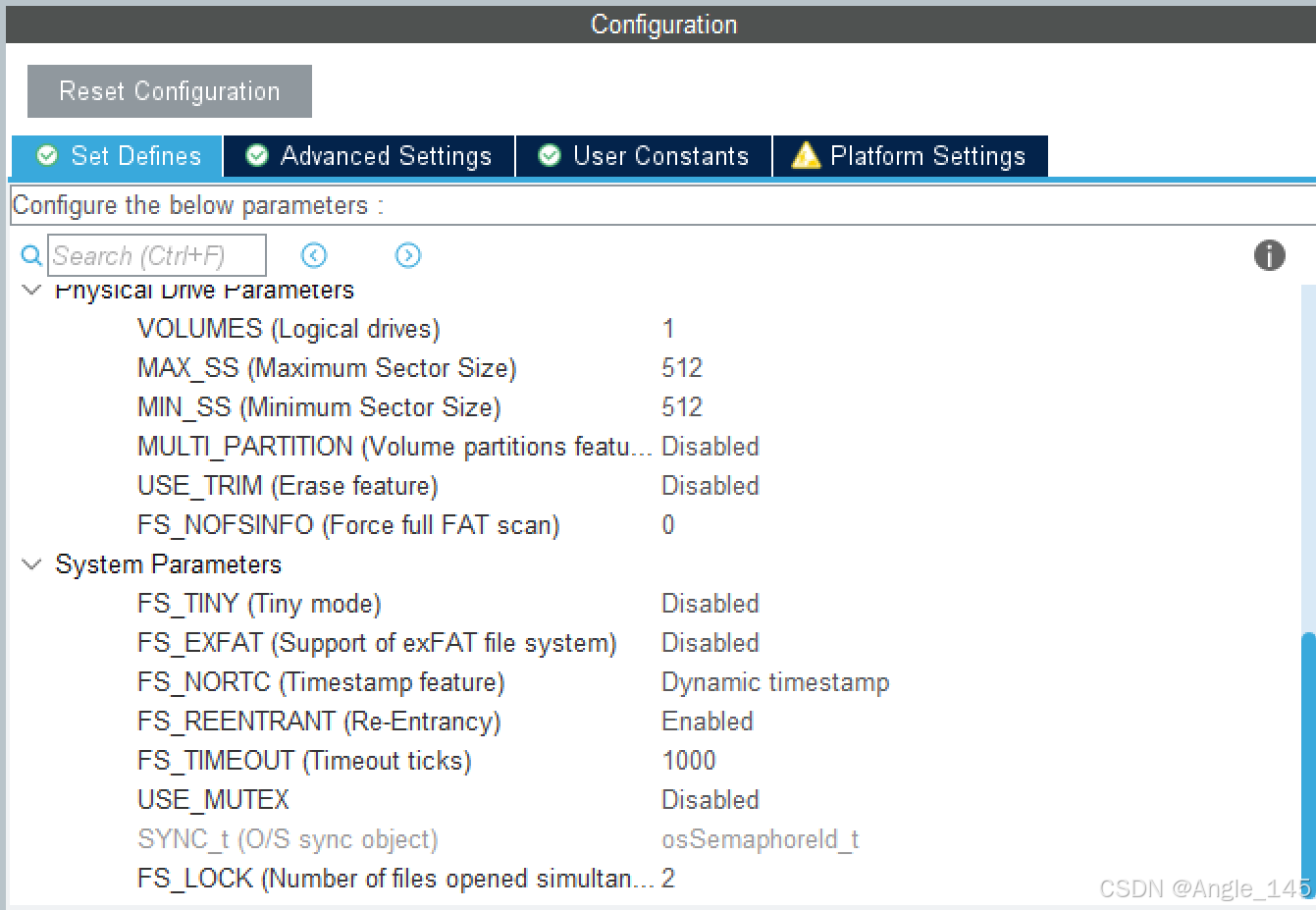Screen dimensions: 1316x910
Task: Open the FS_NORTC timestamp feature dropdown
Action: (775, 681)
